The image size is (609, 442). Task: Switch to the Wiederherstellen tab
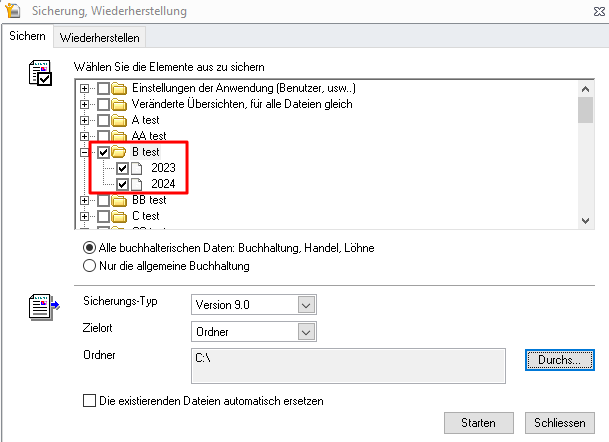pos(99,38)
